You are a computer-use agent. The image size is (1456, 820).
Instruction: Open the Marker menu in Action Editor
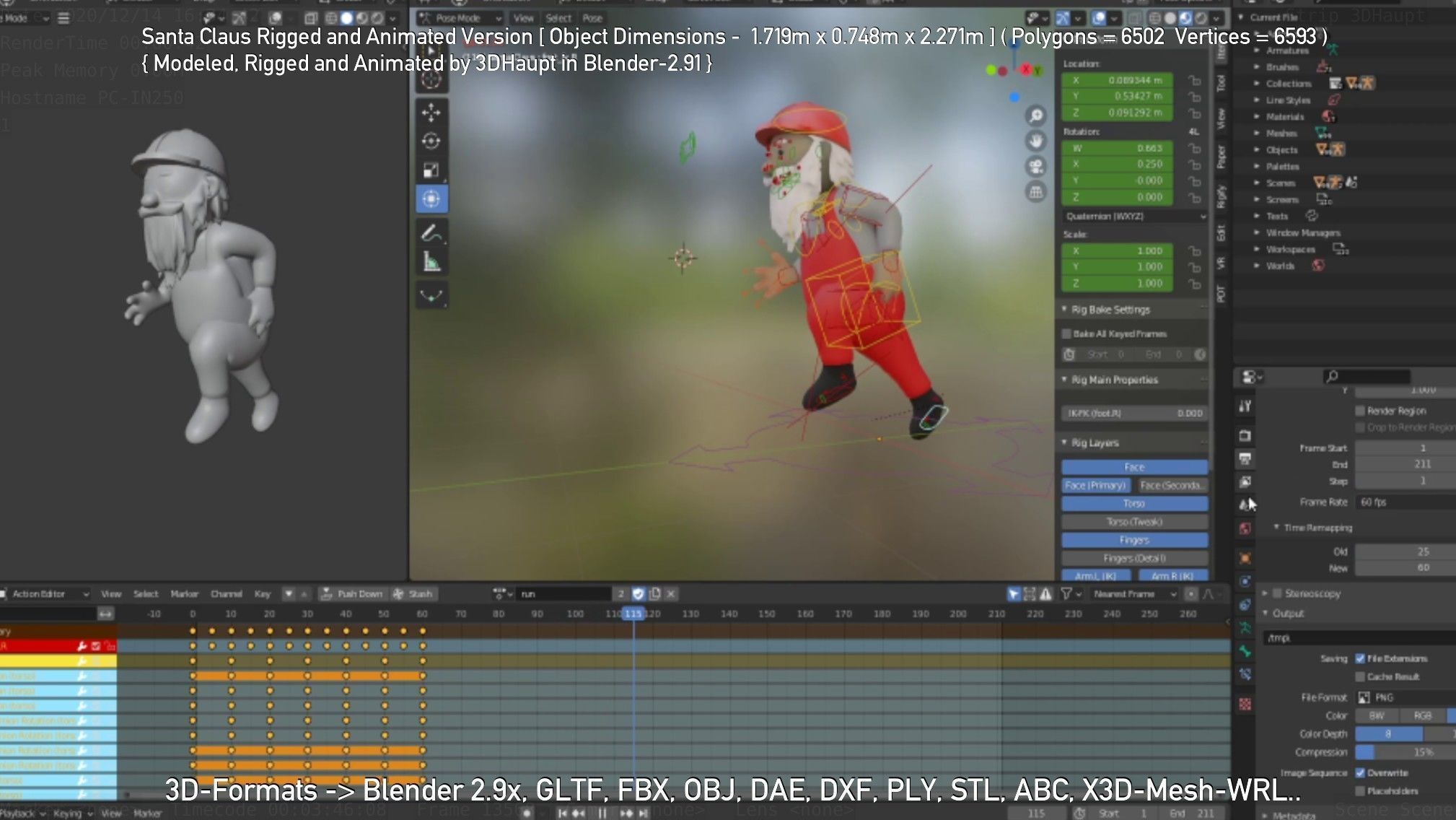pyautogui.click(x=185, y=593)
